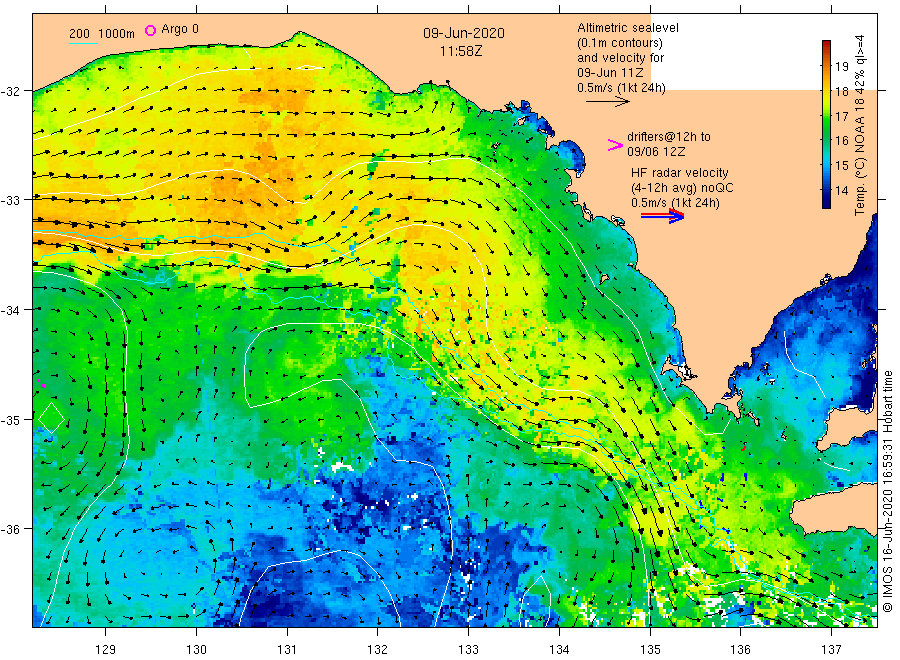Click the 'HF radar velocity' label
Viewport: 900px width, 660px height.
click(x=680, y=173)
